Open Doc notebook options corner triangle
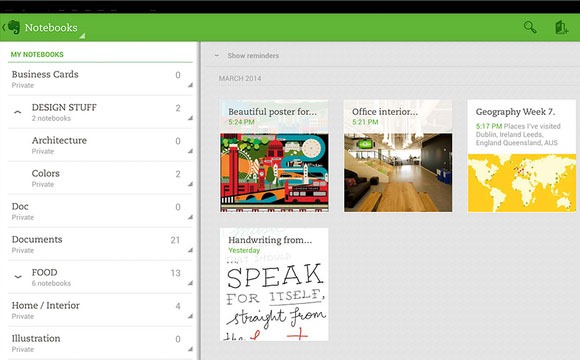This screenshot has height=360, width=580. pos(190,217)
